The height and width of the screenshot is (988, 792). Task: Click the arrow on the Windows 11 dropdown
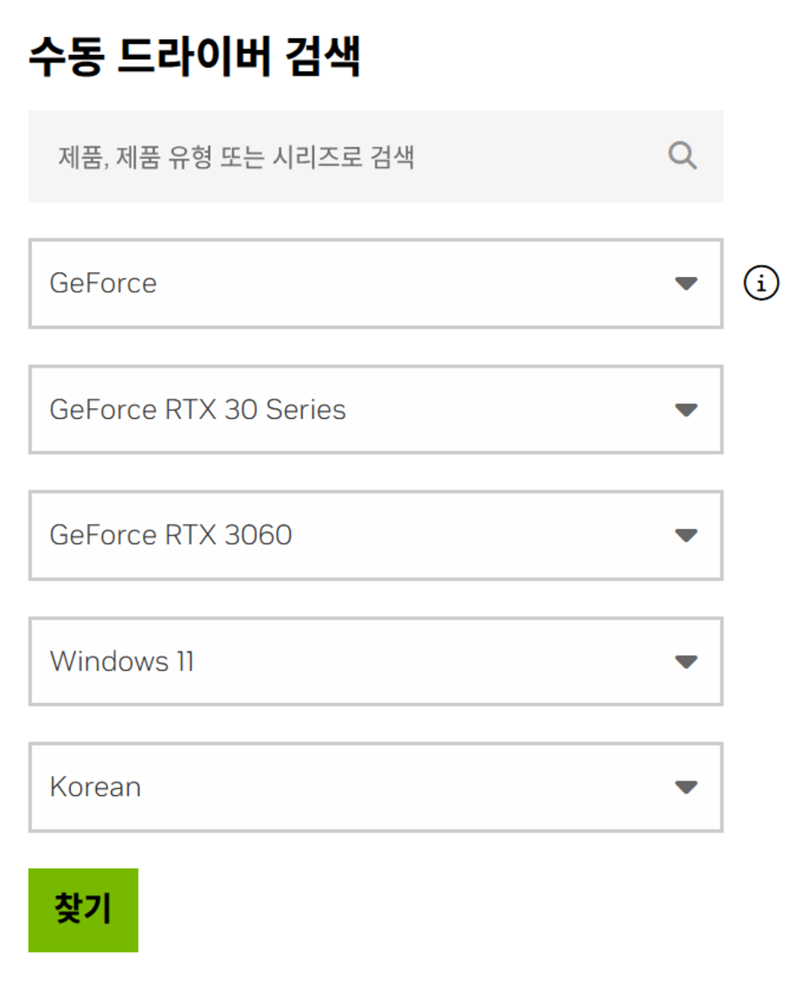click(x=685, y=662)
